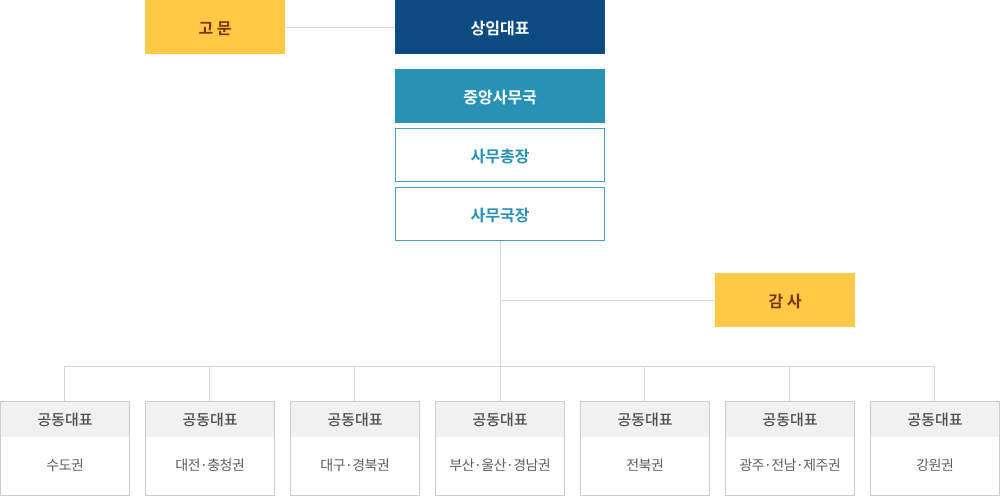The height and width of the screenshot is (496, 1000).
Task: Click 공동대표 header above 대구·경북권
Action: (x=355, y=419)
